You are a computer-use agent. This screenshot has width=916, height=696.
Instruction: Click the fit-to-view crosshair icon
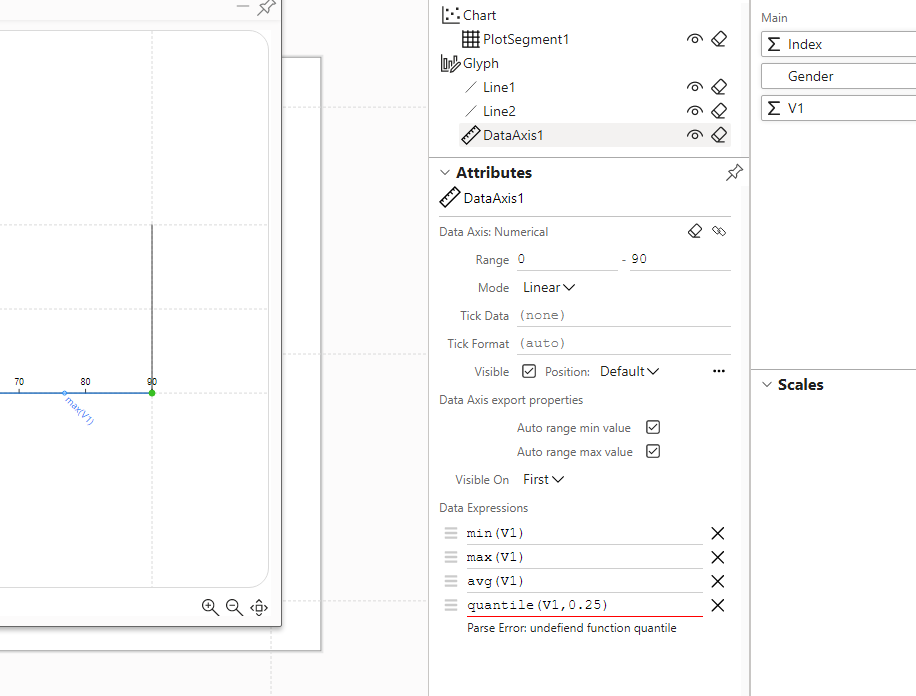(258, 607)
